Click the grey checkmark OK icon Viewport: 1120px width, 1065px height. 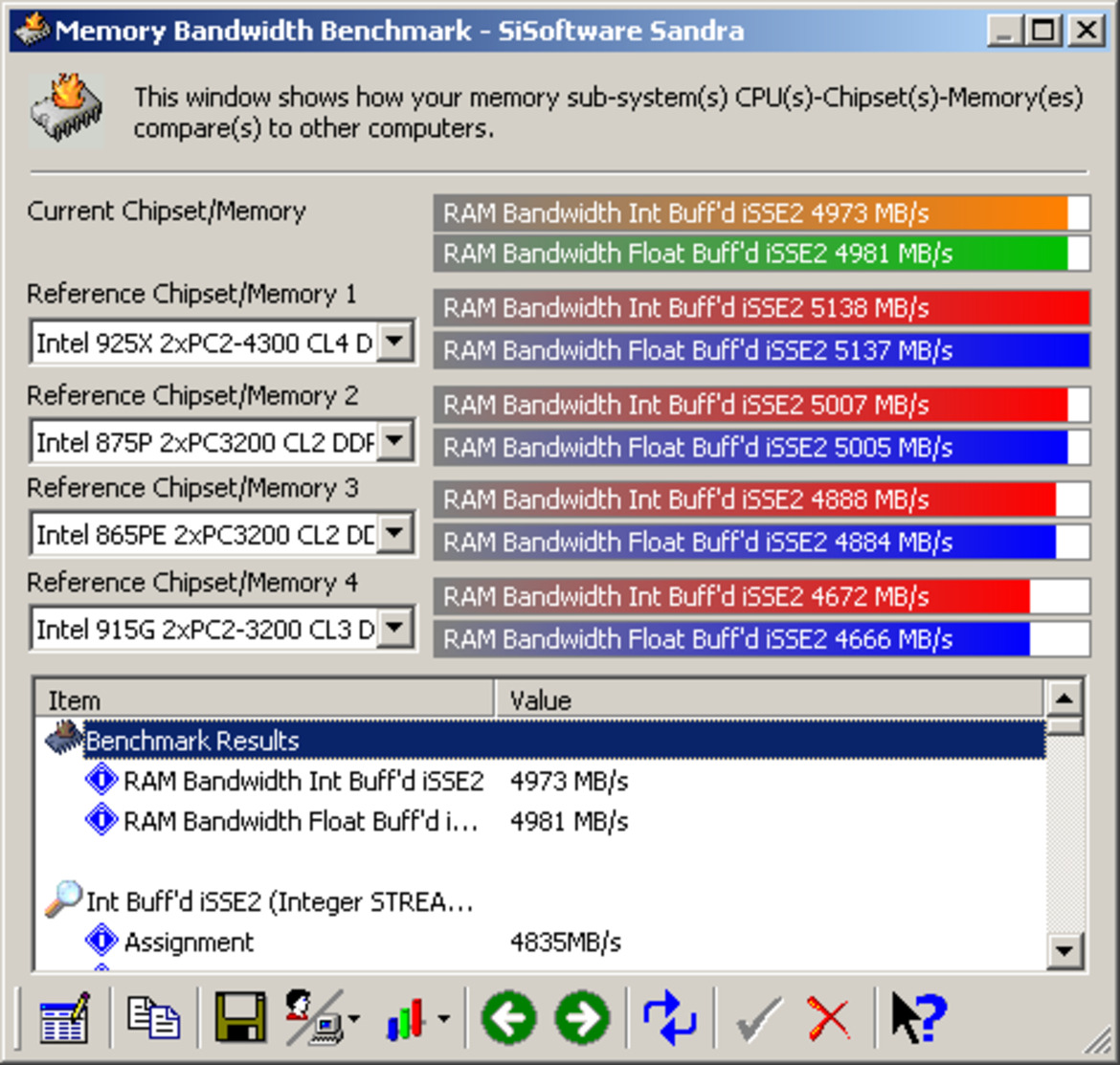point(758,1019)
